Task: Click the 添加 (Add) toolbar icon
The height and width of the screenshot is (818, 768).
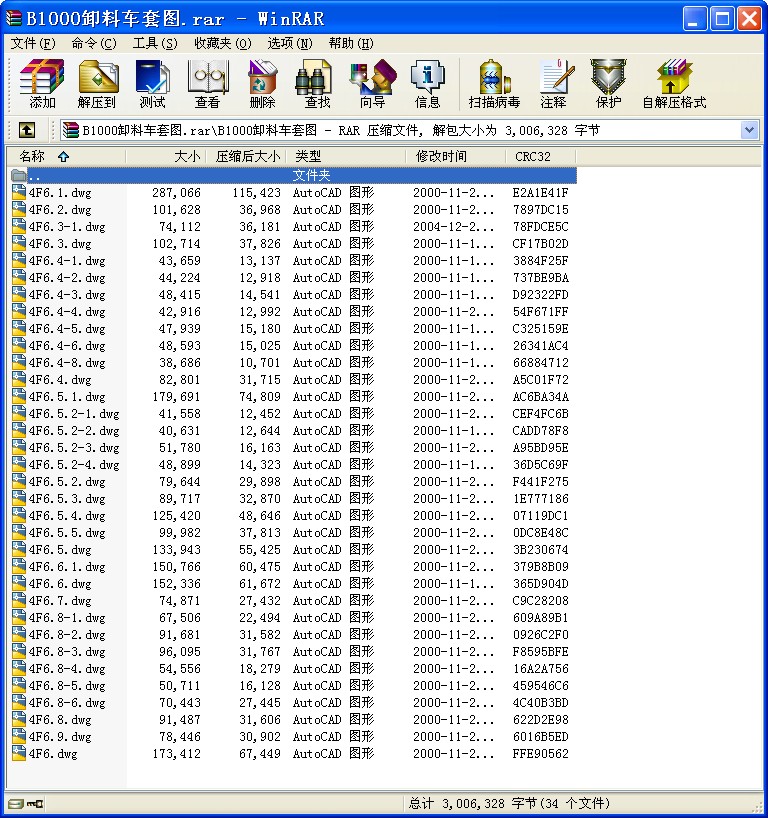Action: pyautogui.click(x=42, y=77)
